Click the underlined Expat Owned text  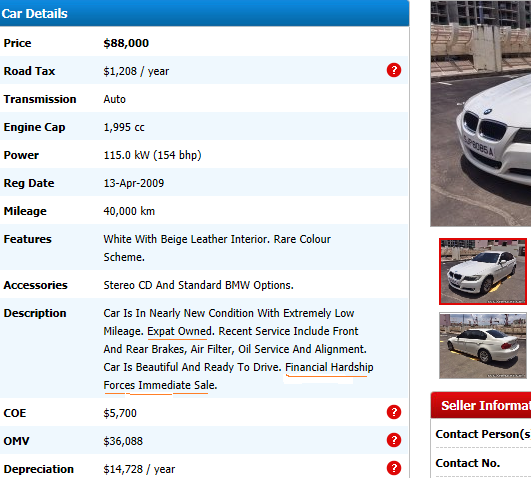coord(179,331)
